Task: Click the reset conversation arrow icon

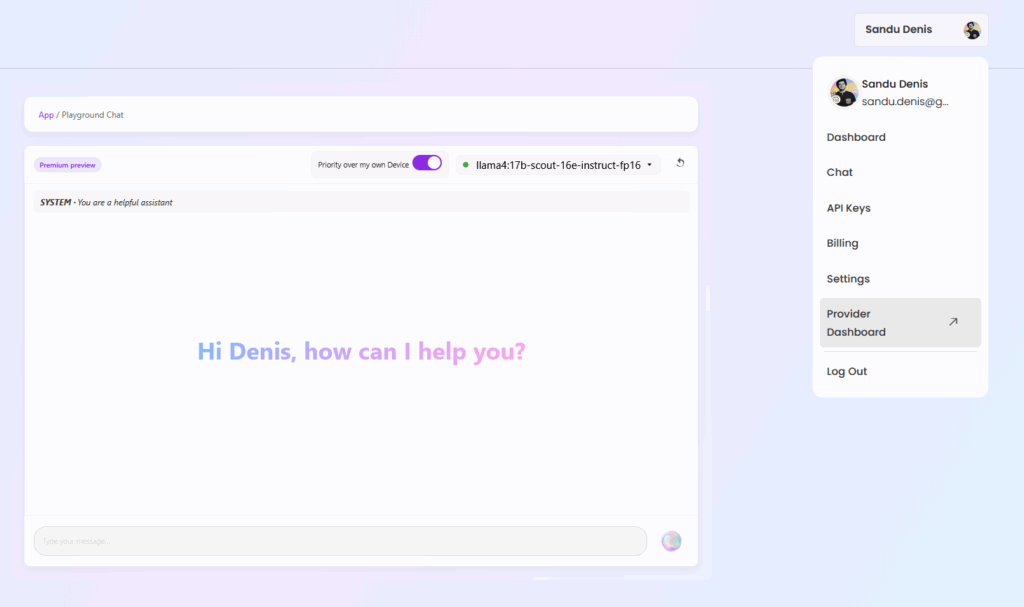Action: [680, 163]
